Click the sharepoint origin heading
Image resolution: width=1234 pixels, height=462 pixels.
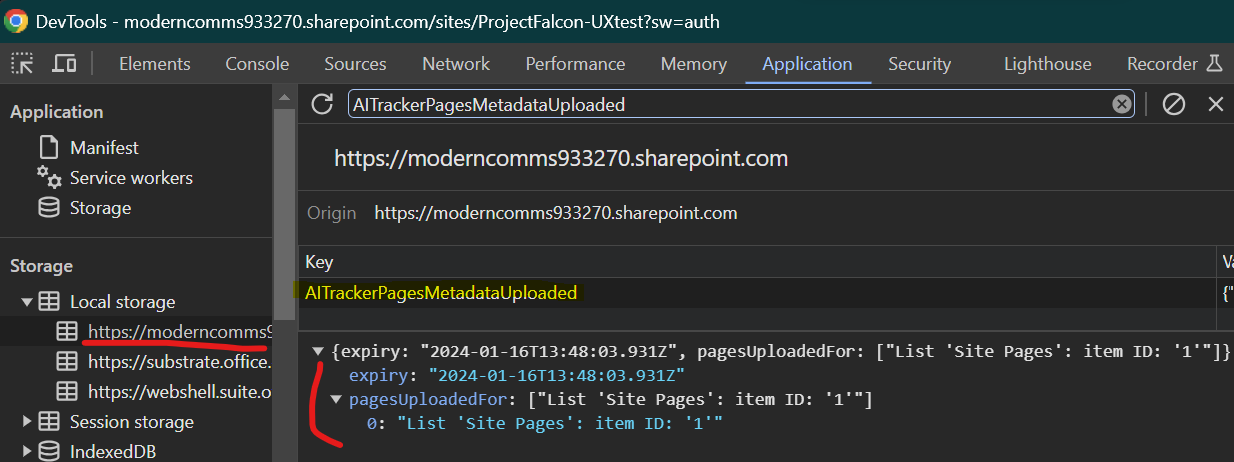[x=561, y=158]
